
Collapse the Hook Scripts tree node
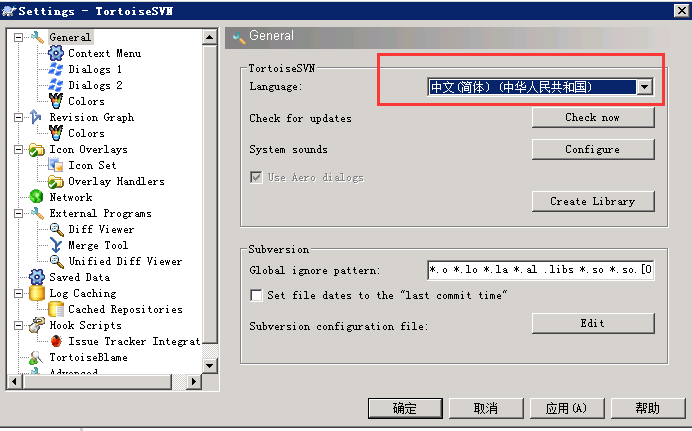19,326
